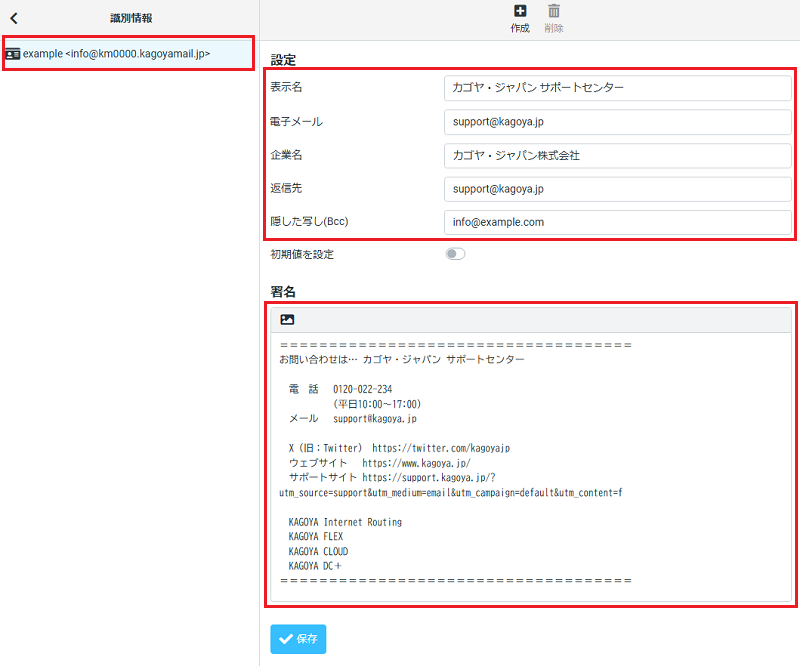Click the 隠した写し(Bcc) field
This screenshot has height=666, width=800.
tap(618, 222)
